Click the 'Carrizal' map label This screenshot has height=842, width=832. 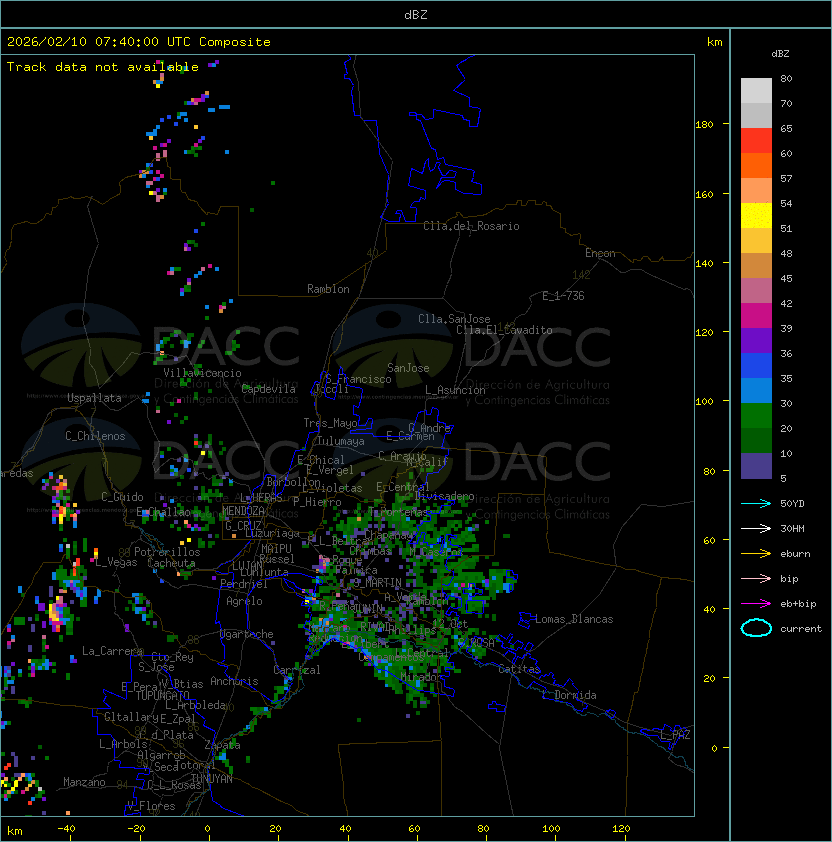(296, 670)
